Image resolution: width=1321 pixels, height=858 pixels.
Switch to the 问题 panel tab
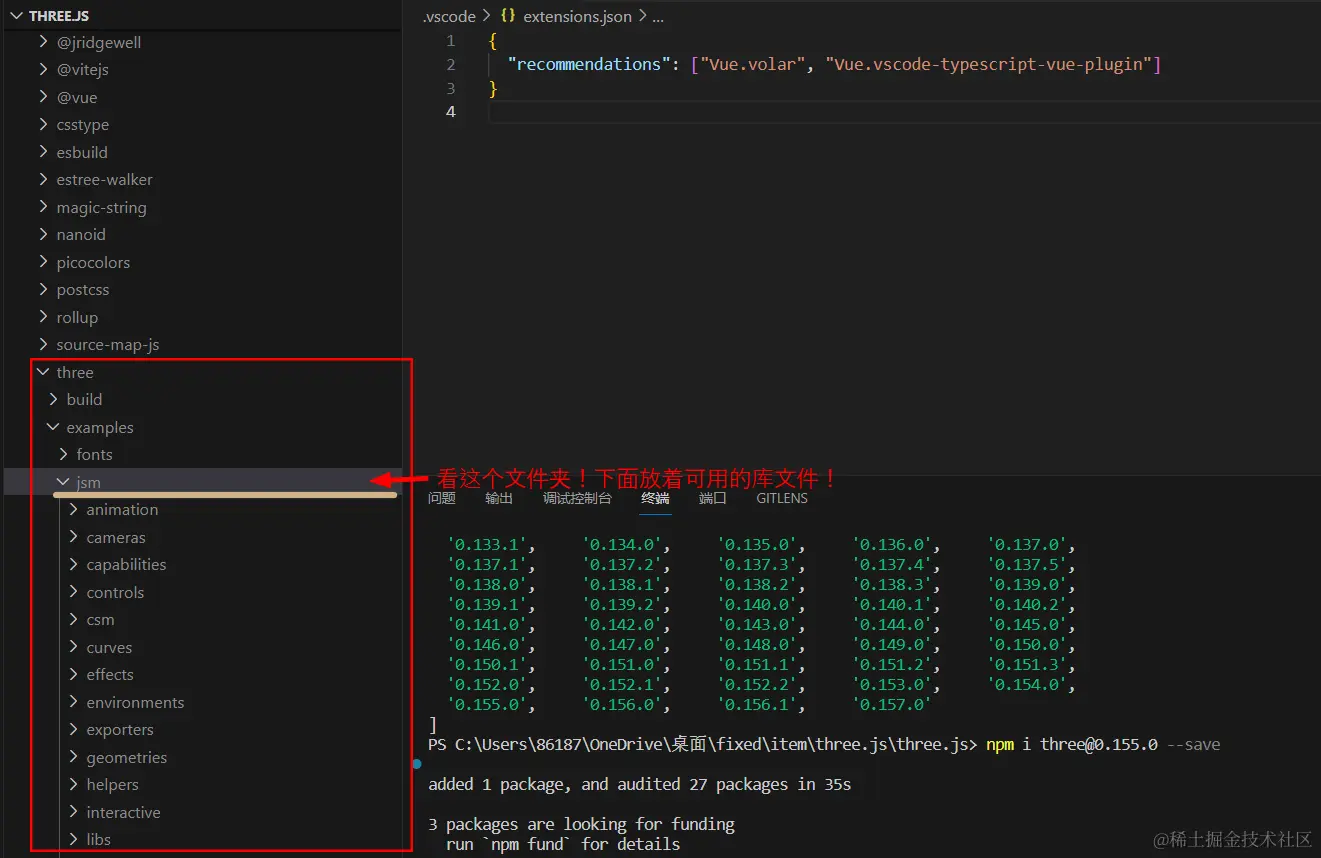[x=442, y=498]
